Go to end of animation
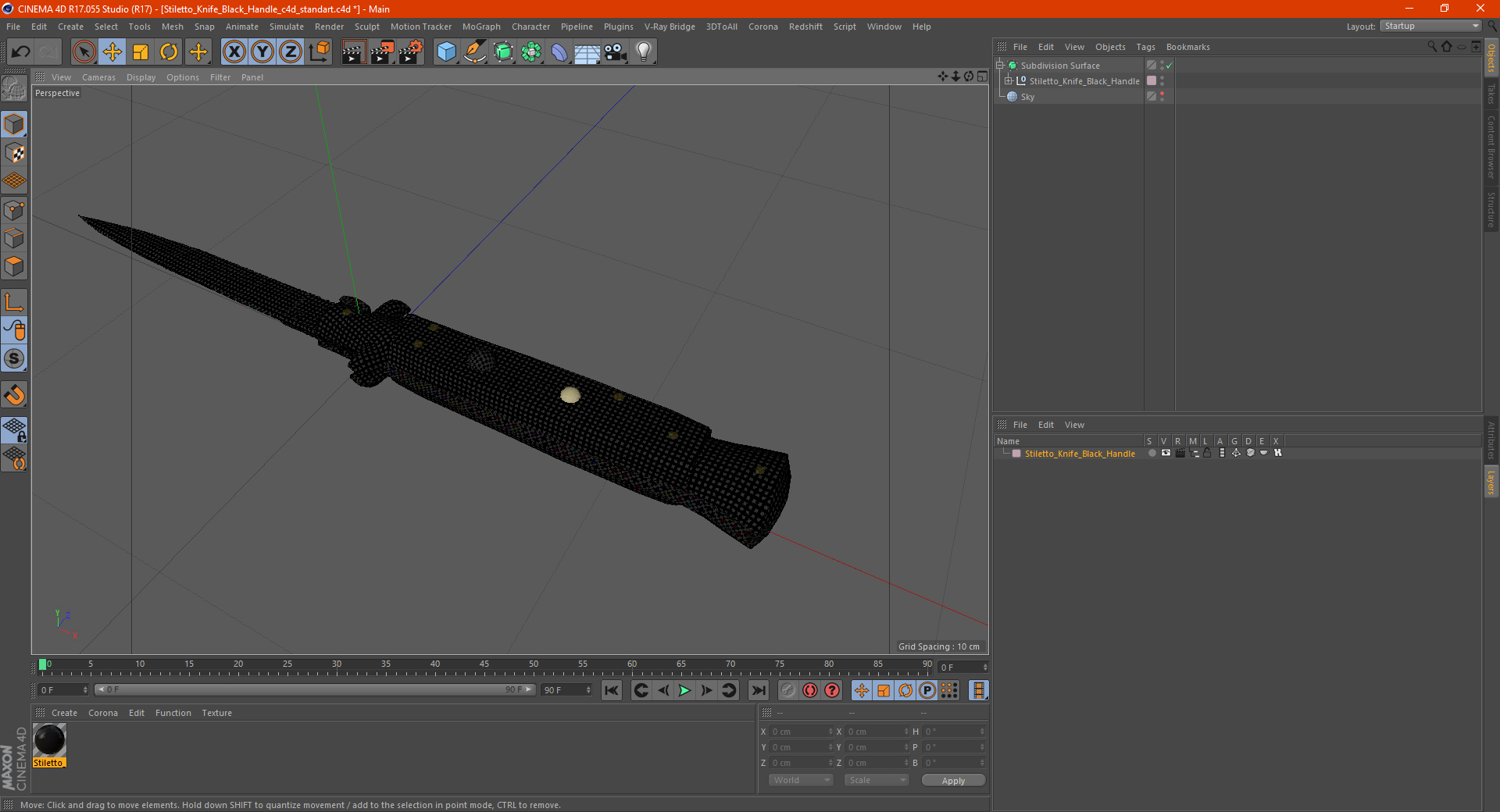The width and height of the screenshot is (1500, 812). [x=758, y=690]
